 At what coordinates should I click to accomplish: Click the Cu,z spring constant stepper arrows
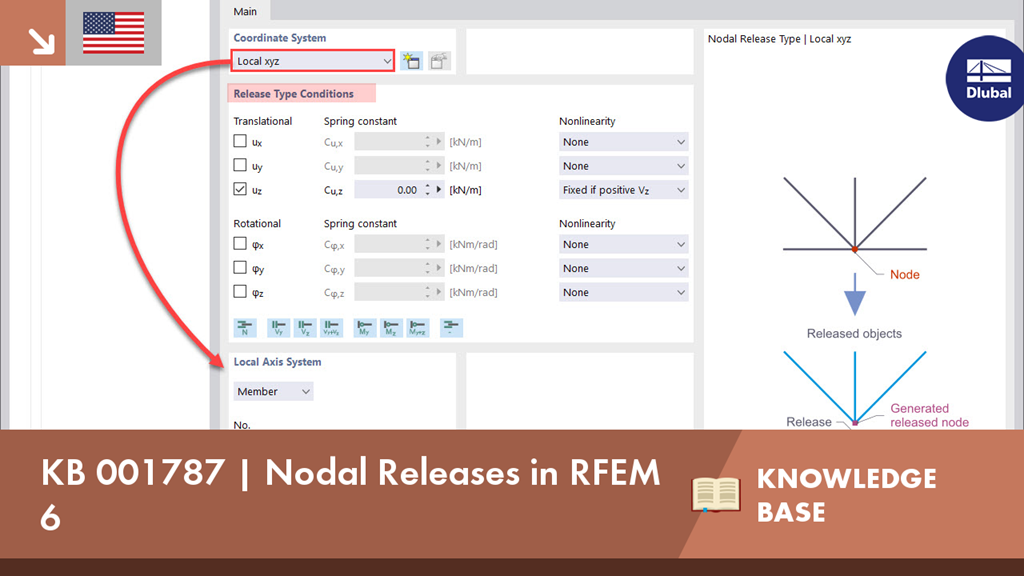[428, 190]
